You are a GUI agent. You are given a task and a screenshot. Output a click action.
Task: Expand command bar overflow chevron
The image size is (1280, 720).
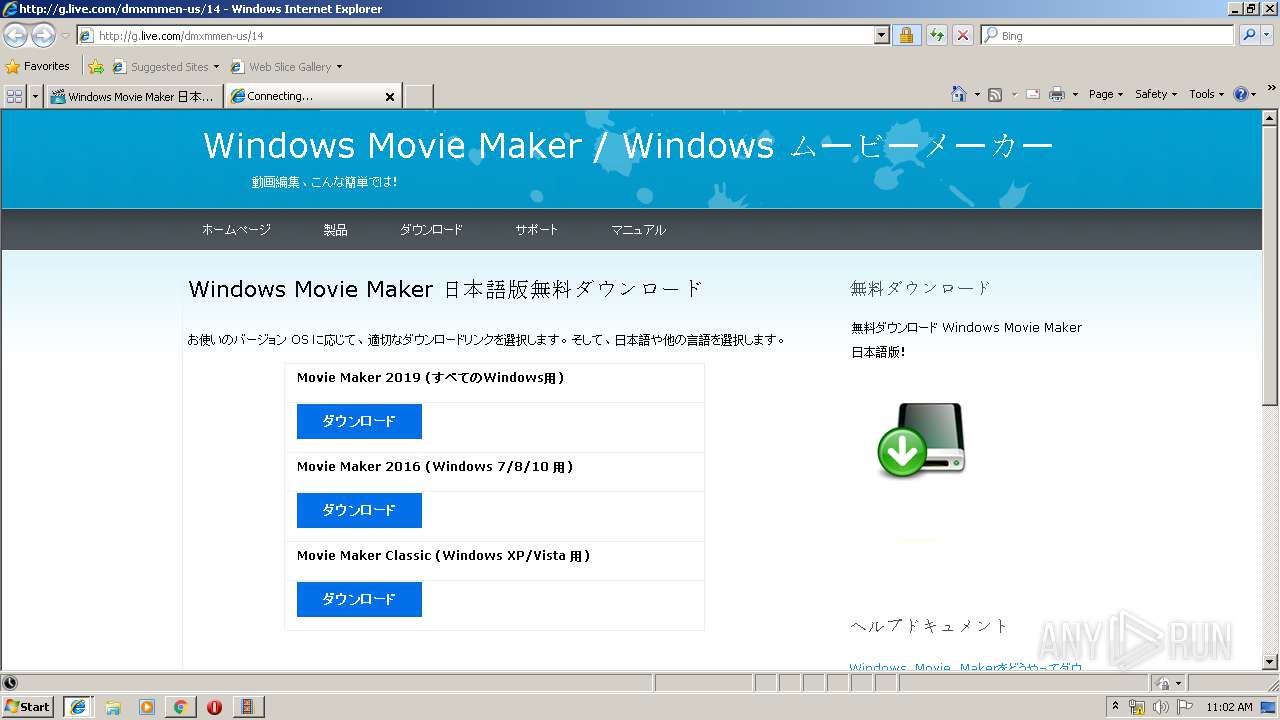1270,90
